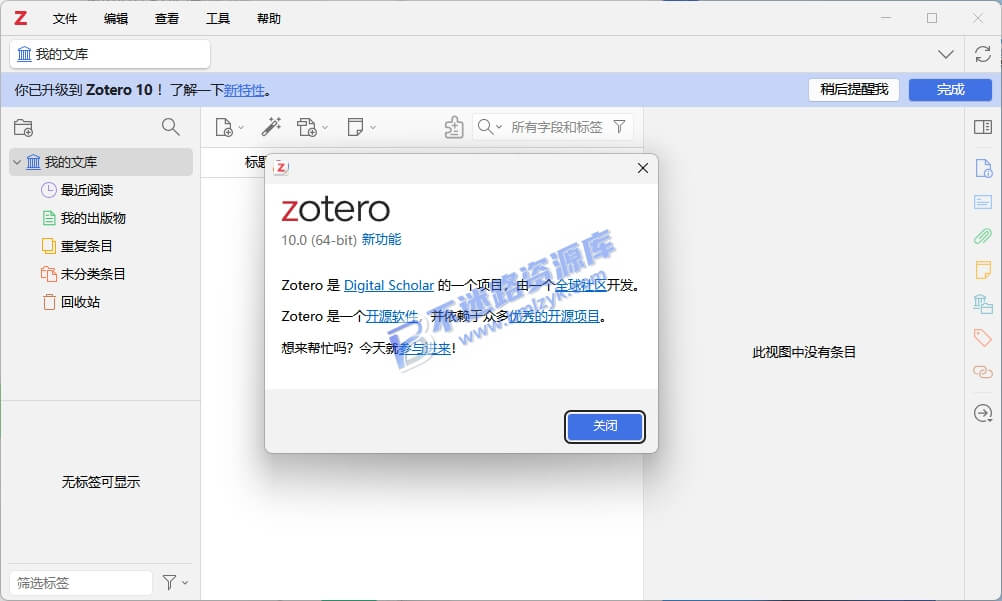Click the sync refresh icon
Image resolution: width=1002 pixels, height=601 pixels.
pos(983,54)
